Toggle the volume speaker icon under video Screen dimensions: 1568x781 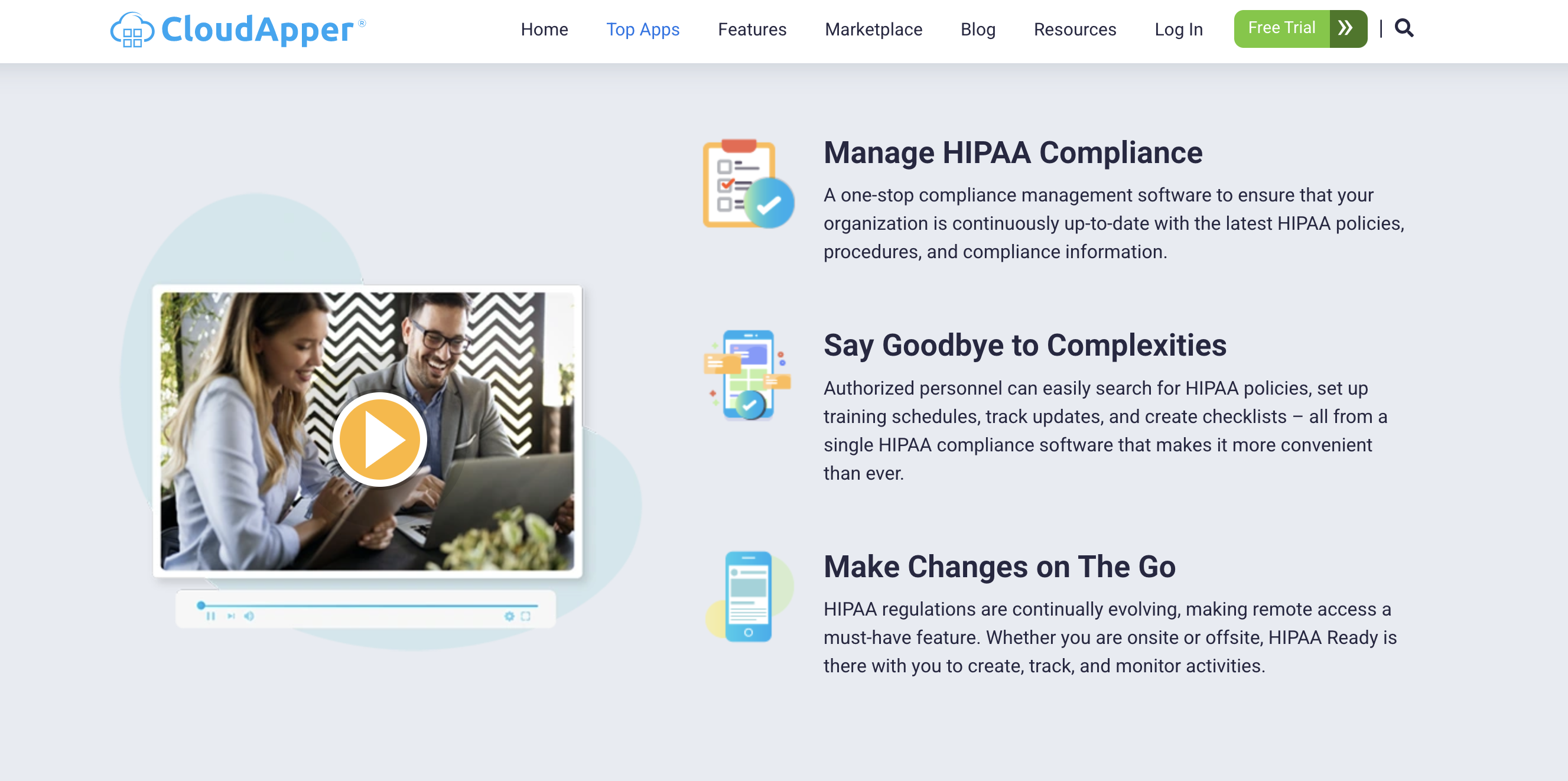pos(249,616)
